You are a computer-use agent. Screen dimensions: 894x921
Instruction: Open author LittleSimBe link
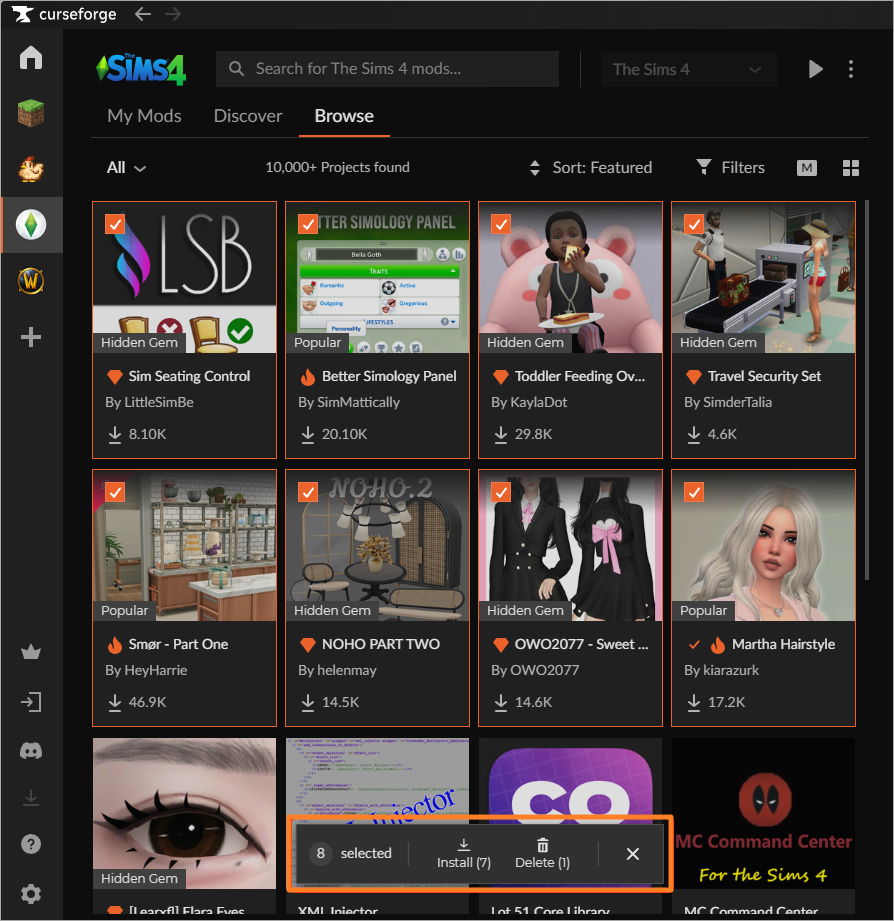point(159,402)
